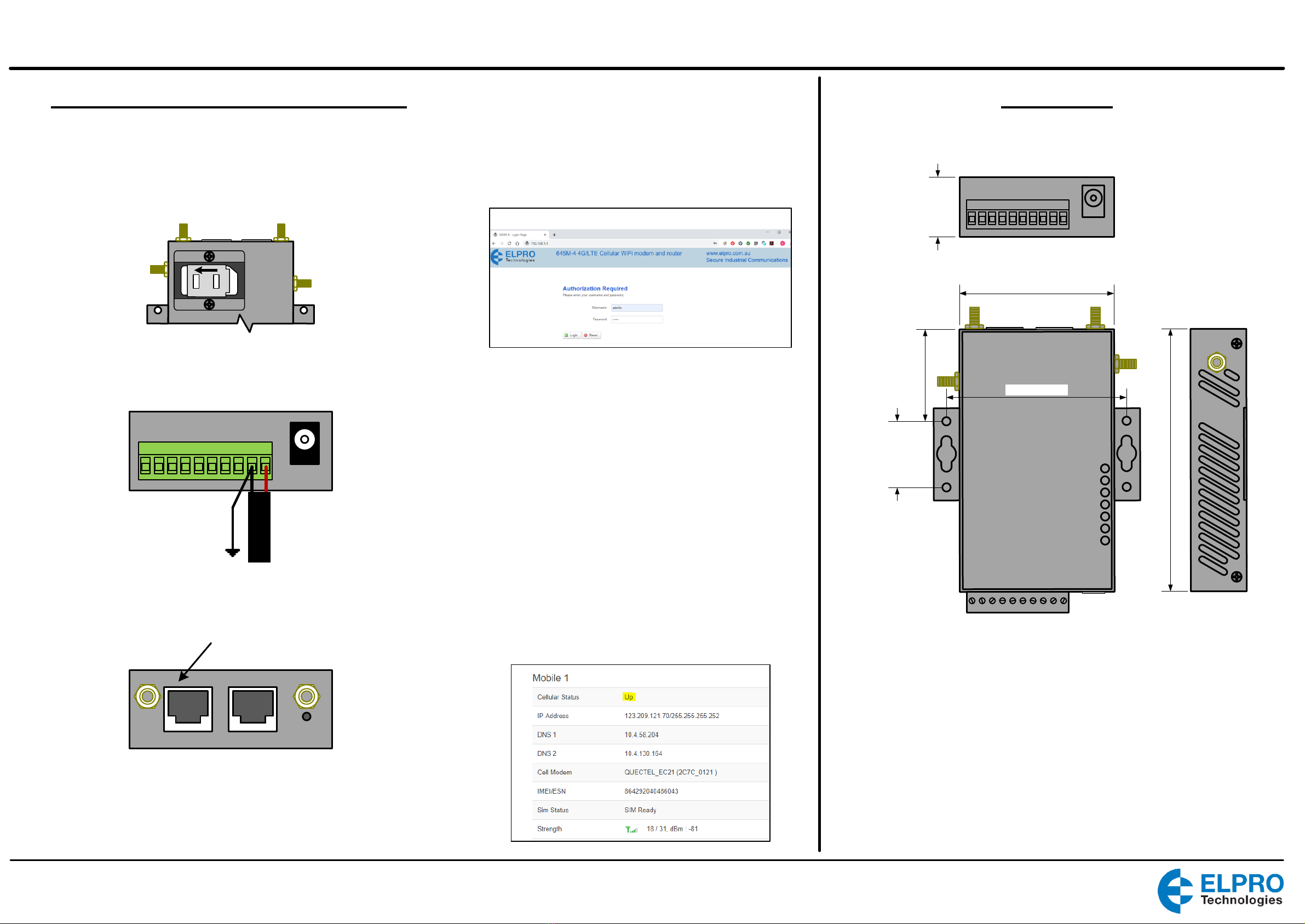Viewport: 1305px width, 924px height.
Task: Click the green signal strength icon
Action: [x=631, y=830]
